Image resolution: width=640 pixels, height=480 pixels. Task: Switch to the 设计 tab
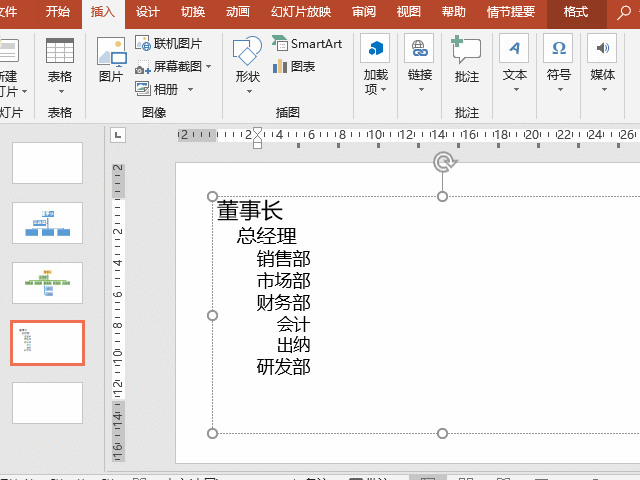coord(147,11)
